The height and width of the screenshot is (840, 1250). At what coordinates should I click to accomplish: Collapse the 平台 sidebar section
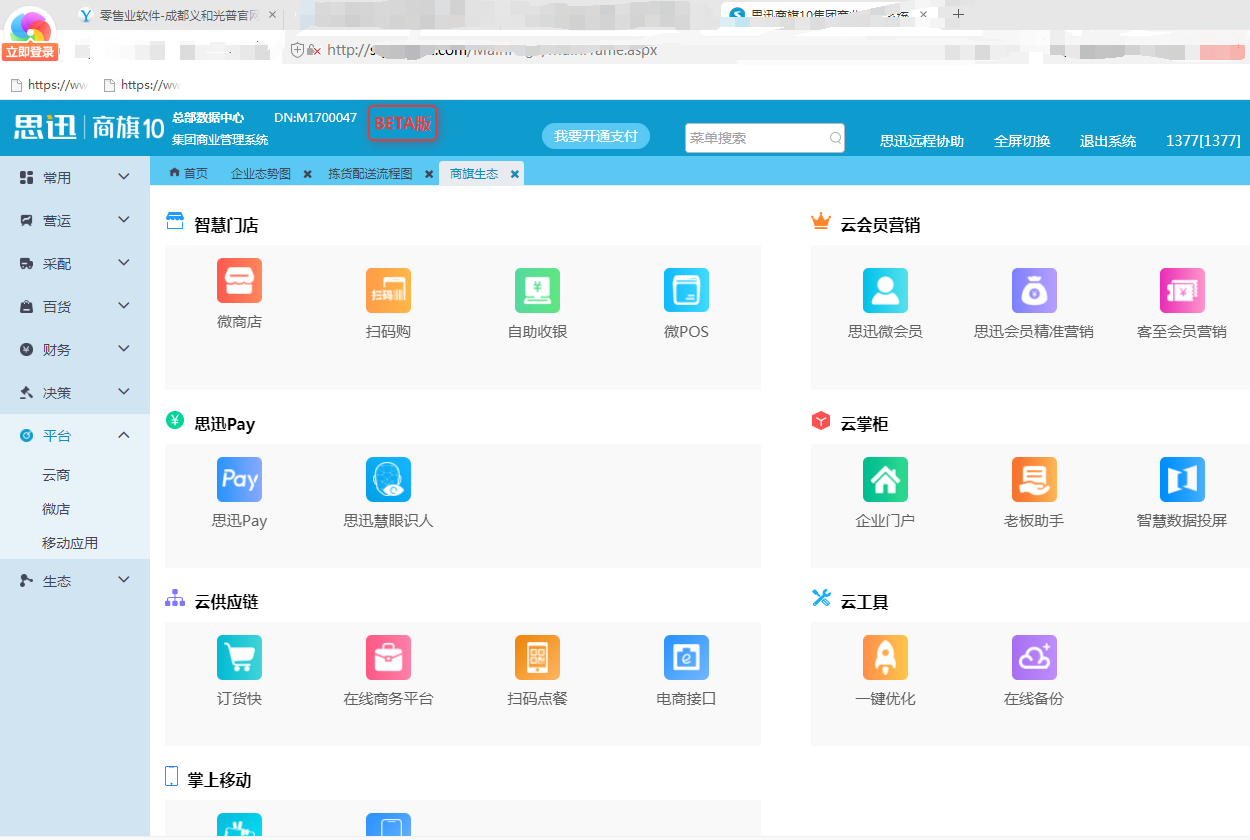[75, 435]
